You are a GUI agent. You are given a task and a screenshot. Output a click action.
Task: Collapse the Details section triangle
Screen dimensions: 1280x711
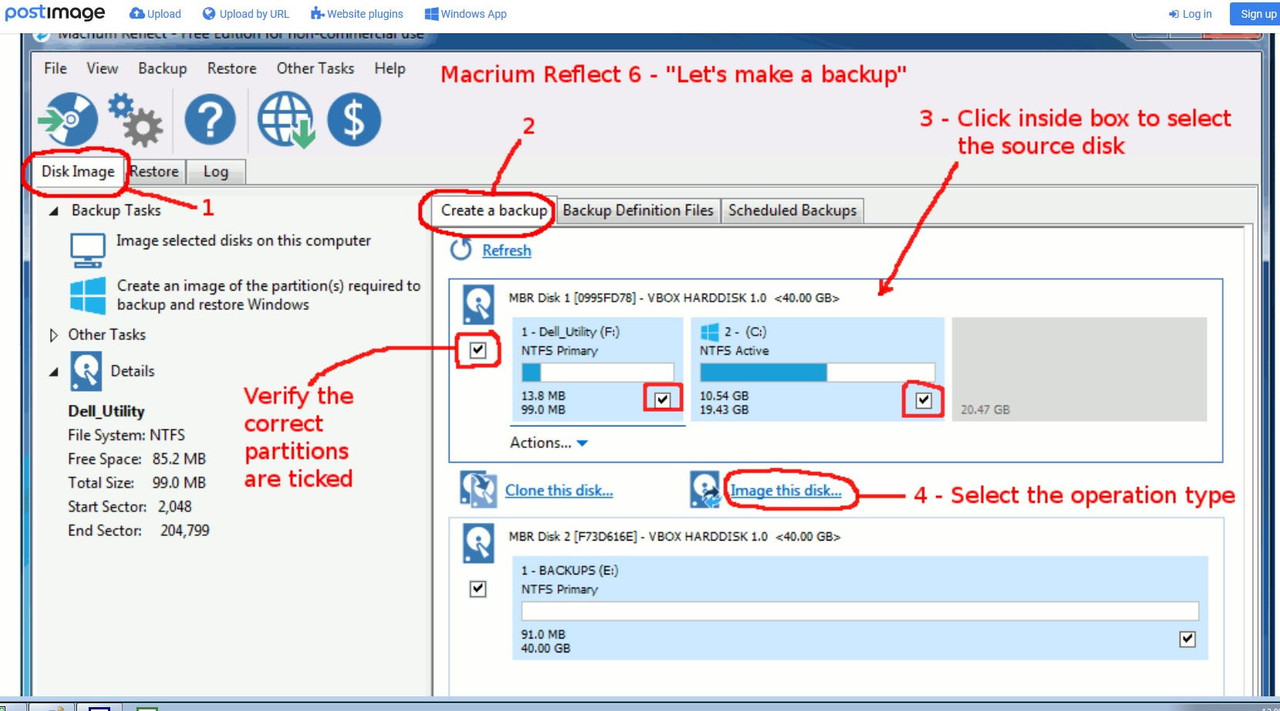click(53, 372)
